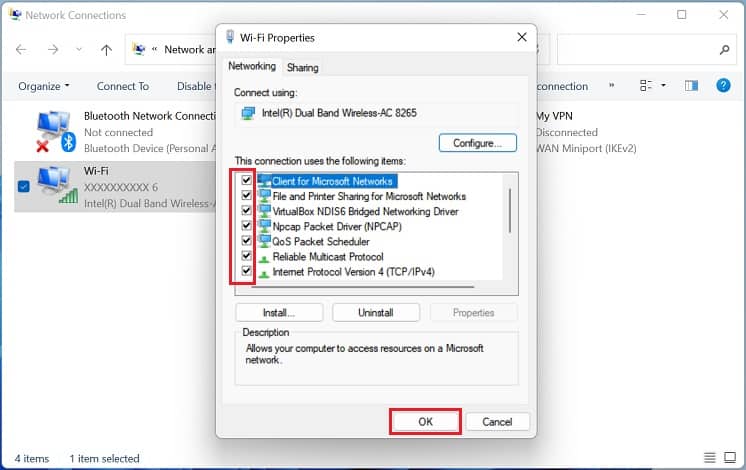The height and width of the screenshot is (470, 746).
Task: Click the connection toolbar command
Action: [x=562, y=86]
